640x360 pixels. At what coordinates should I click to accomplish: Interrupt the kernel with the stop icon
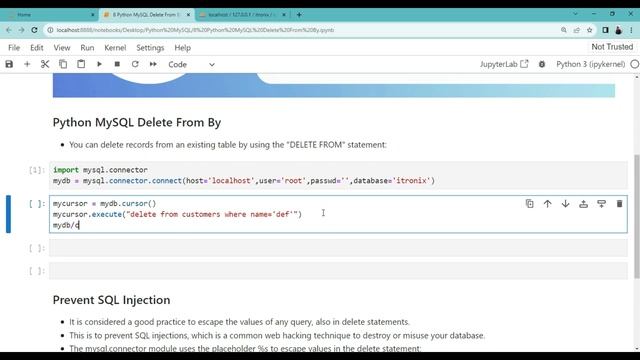point(117,64)
